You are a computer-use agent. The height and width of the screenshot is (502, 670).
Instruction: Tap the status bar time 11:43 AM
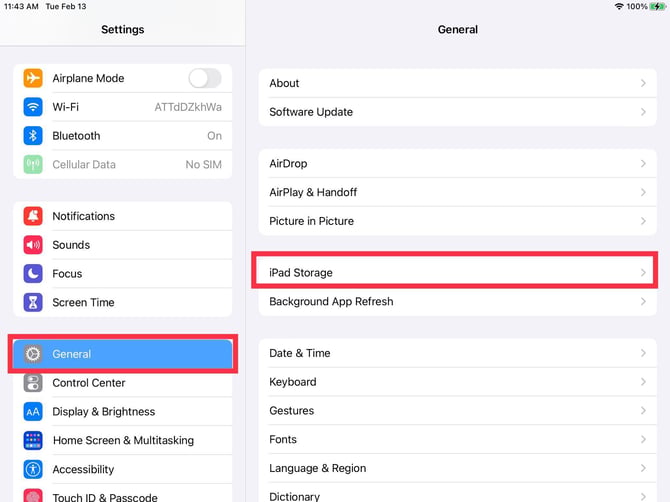click(x=21, y=6)
